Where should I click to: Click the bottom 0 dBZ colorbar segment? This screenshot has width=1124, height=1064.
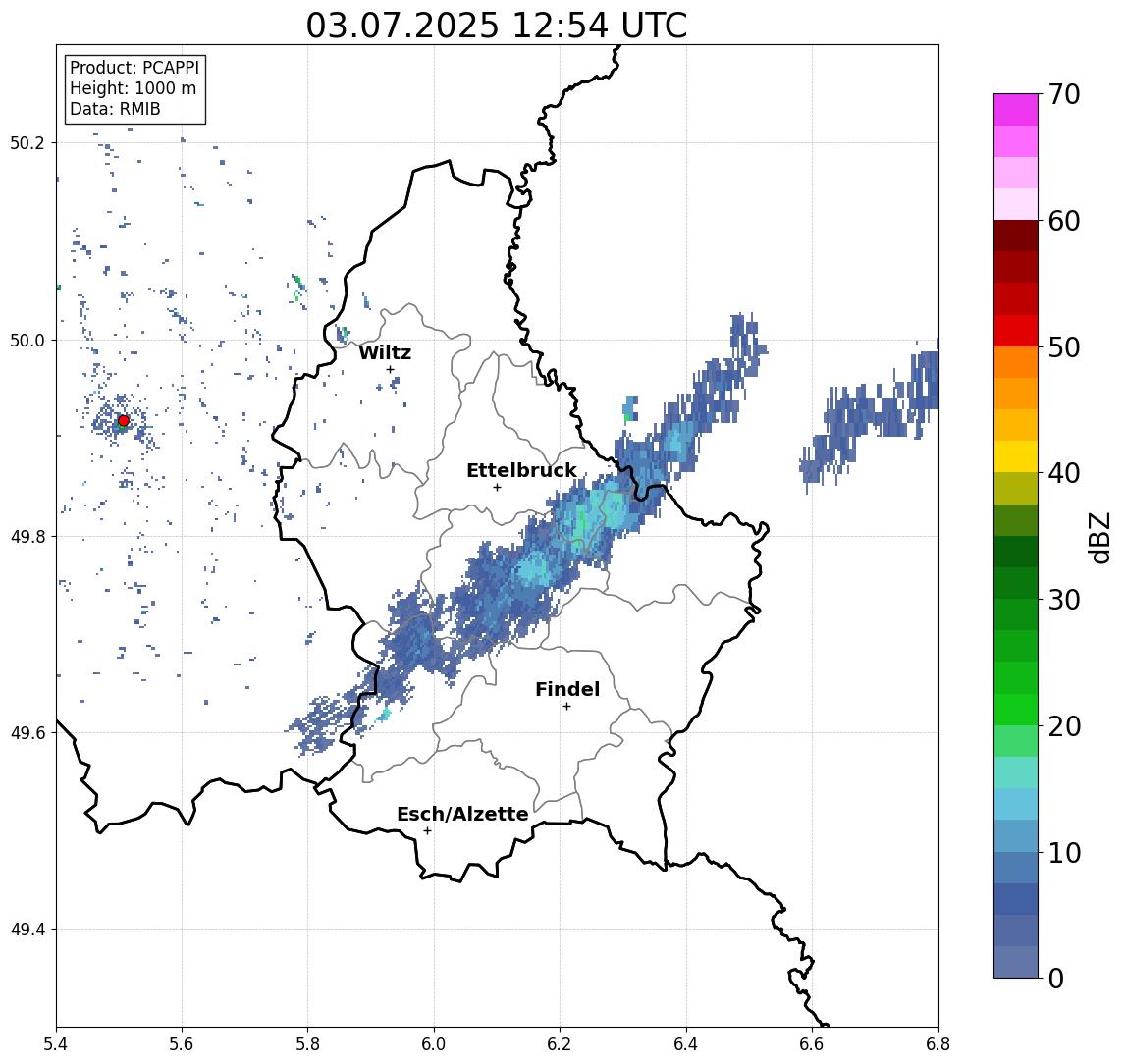(1016, 962)
